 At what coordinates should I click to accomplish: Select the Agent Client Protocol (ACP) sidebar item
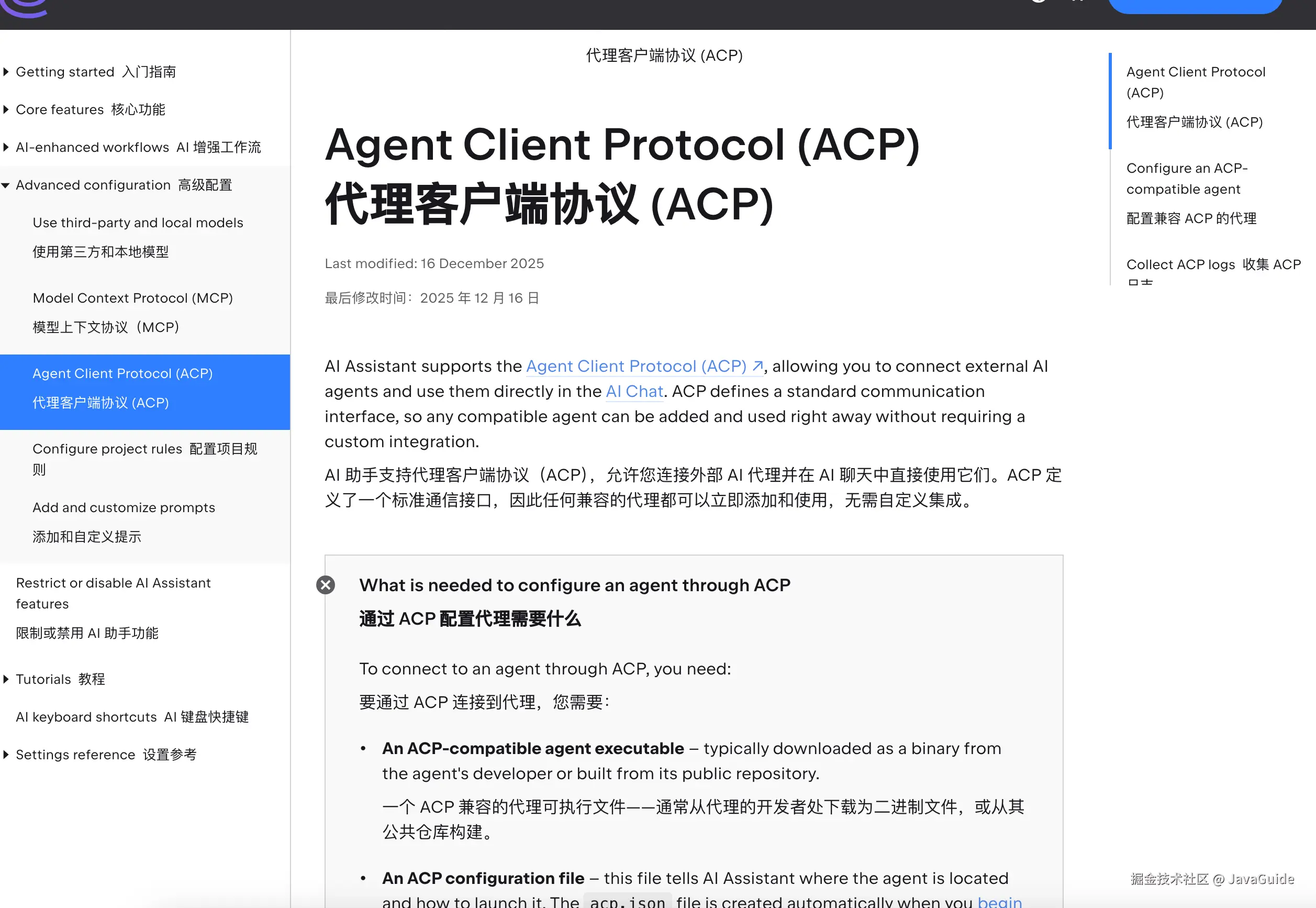point(122,374)
